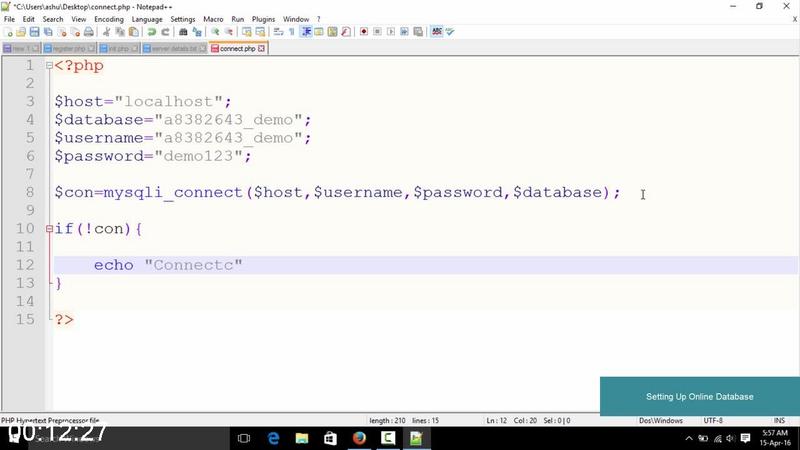Save all open files with the Save All icon
Viewport: 800px width, 450px height.
48,32
